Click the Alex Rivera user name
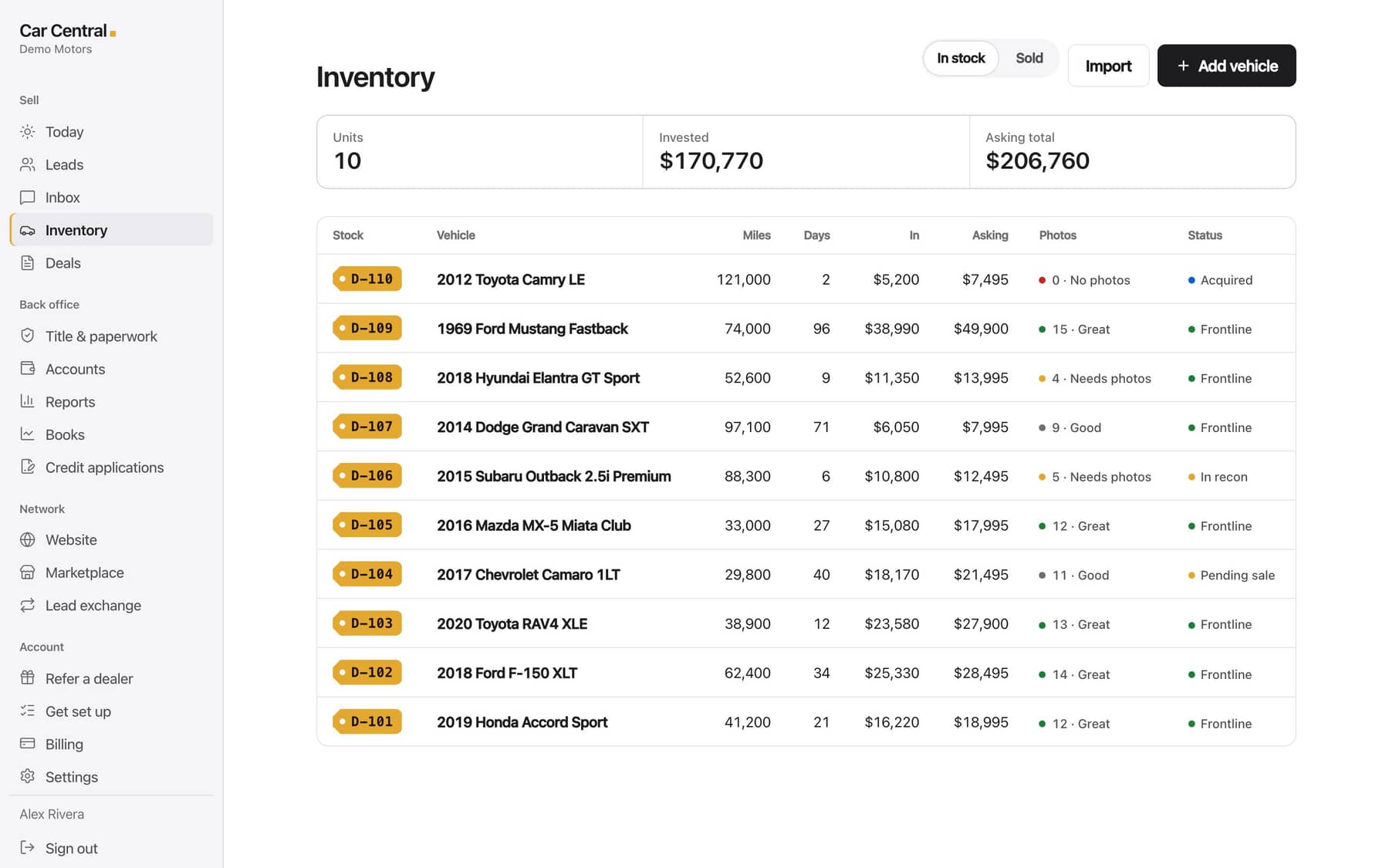The width and height of the screenshot is (1389, 868). coord(52,814)
